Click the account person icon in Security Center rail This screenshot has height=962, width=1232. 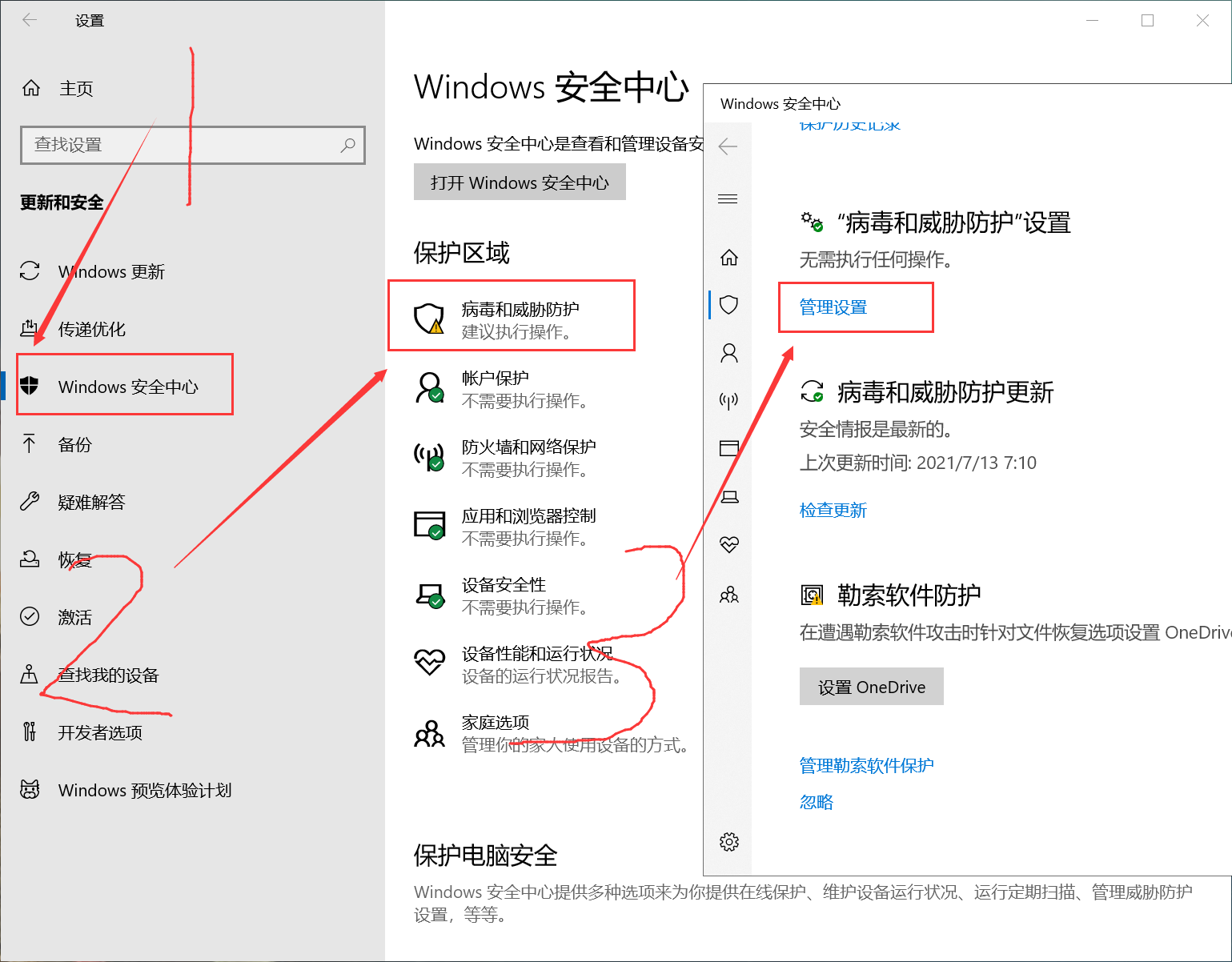pyautogui.click(x=729, y=353)
